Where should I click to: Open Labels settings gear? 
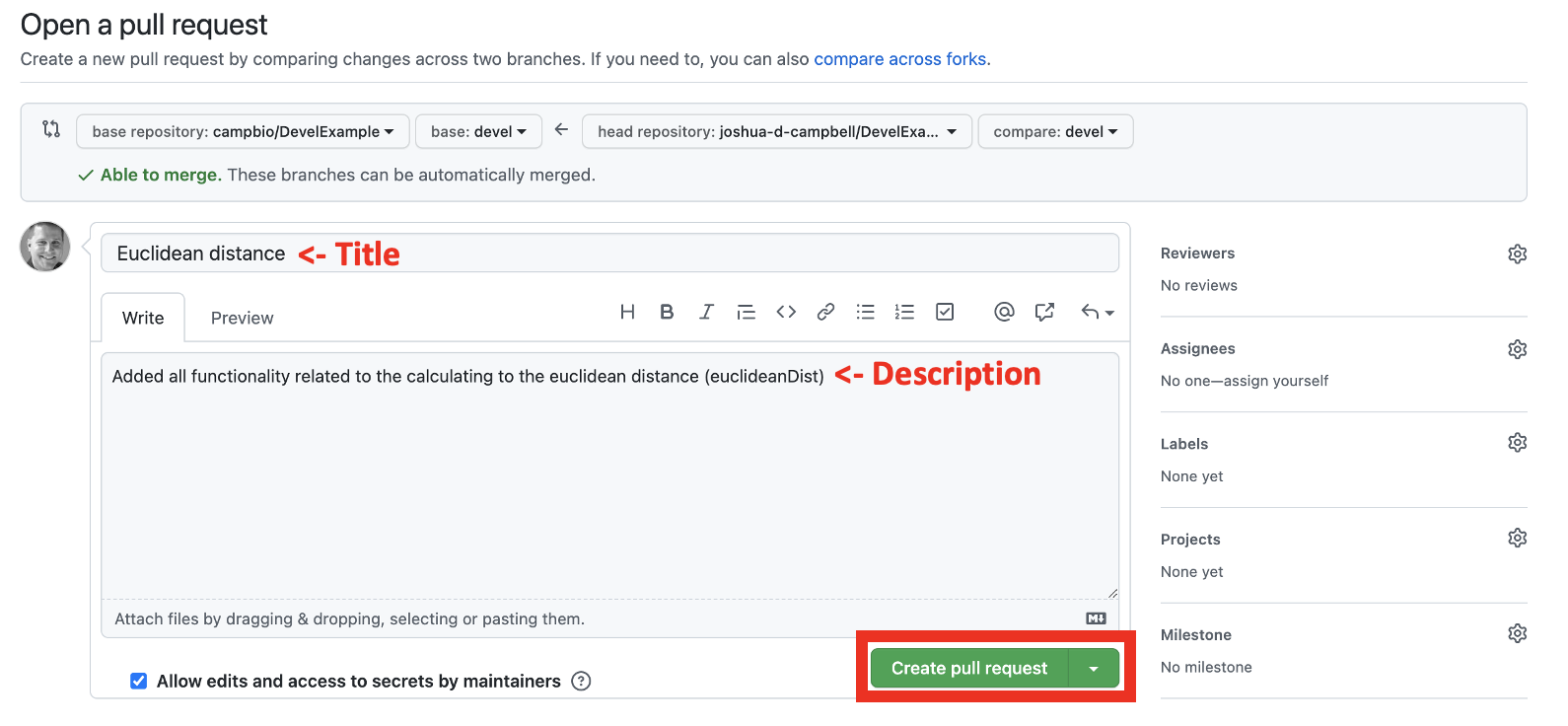tap(1518, 442)
